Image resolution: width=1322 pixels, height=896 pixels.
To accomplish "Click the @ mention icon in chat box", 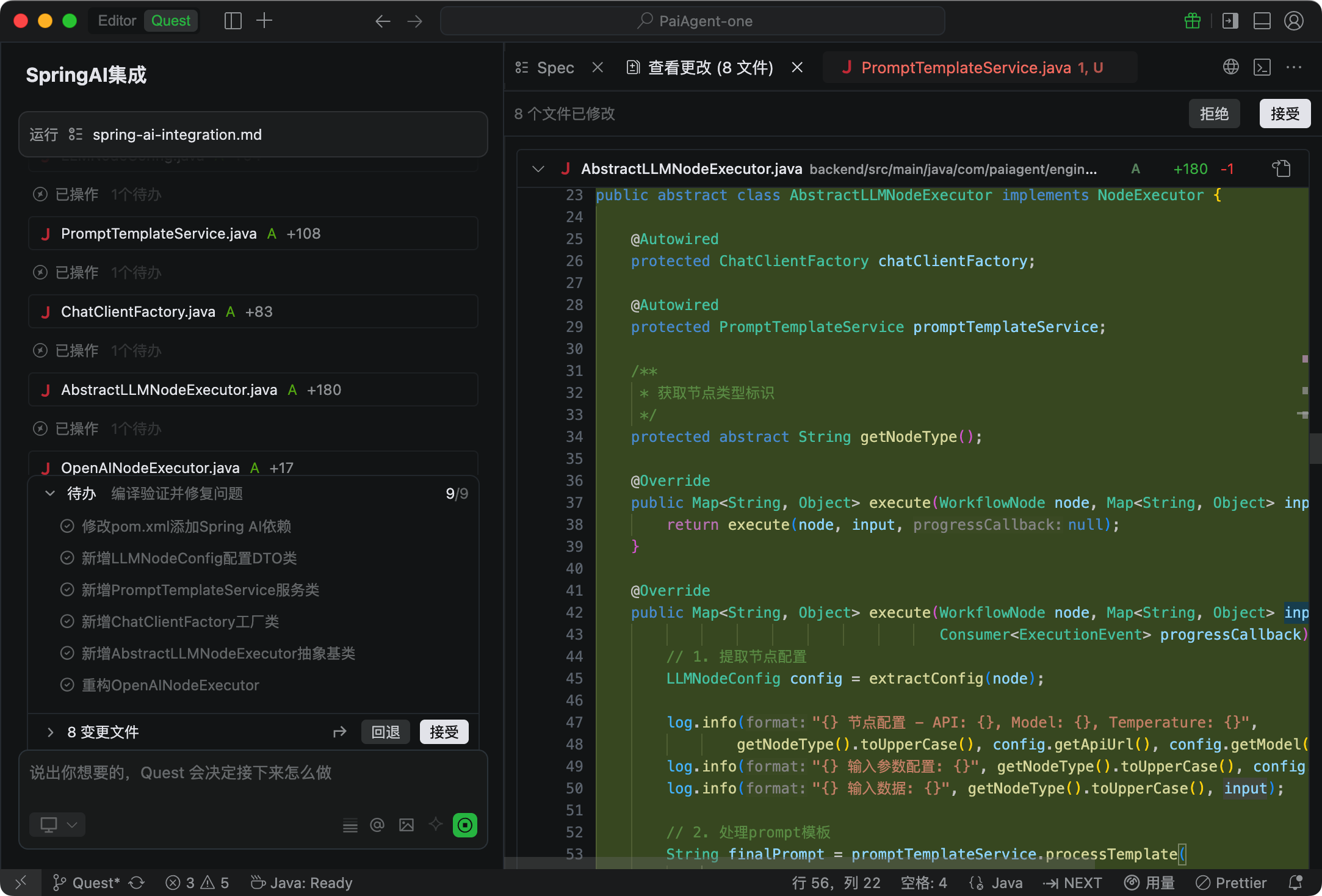I will tap(377, 825).
